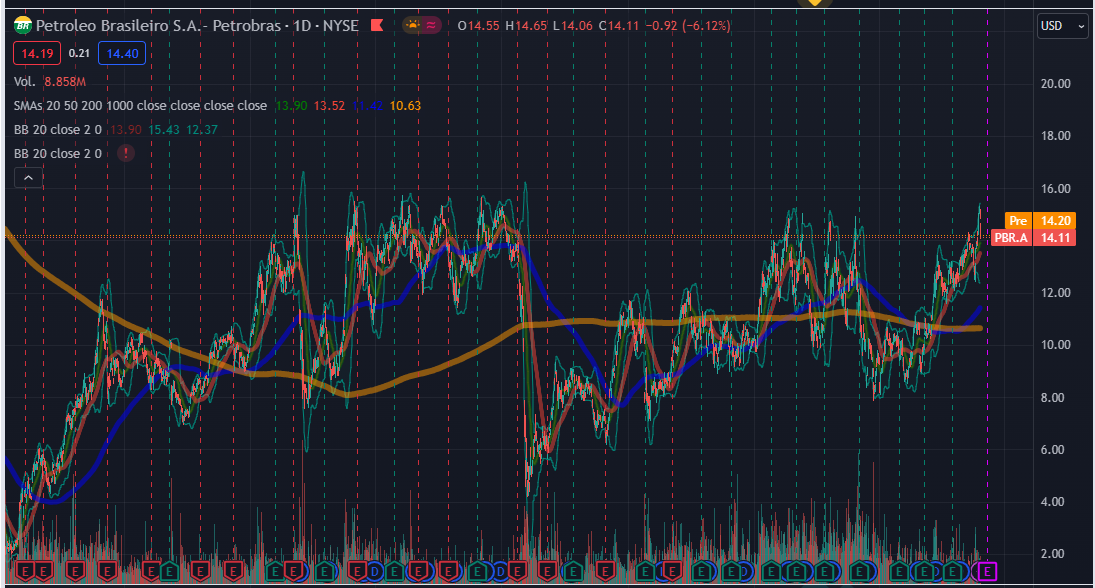Click the 0.21 spread value
This screenshot has height=588, width=1095.
pyautogui.click(x=80, y=54)
